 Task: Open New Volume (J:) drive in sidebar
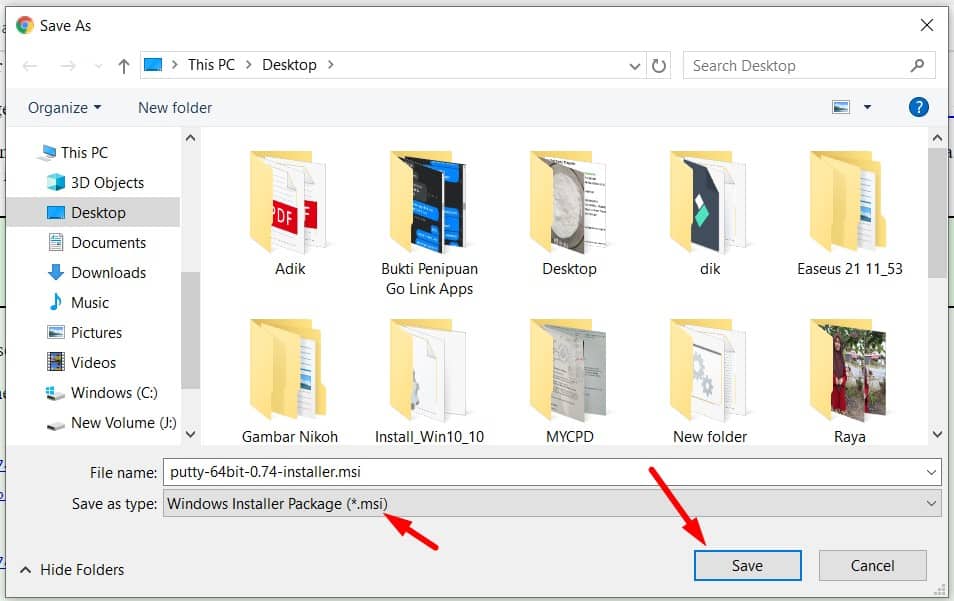click(124, 423)
